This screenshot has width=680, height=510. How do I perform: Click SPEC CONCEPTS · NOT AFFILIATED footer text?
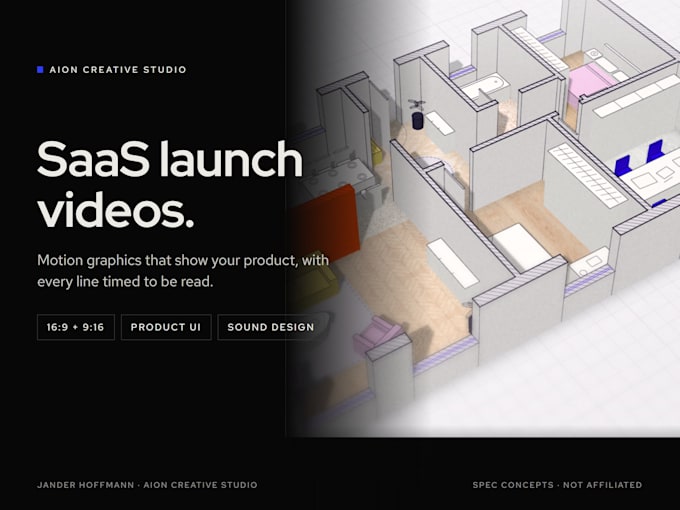pyautogui.click(x=557, y=485)
